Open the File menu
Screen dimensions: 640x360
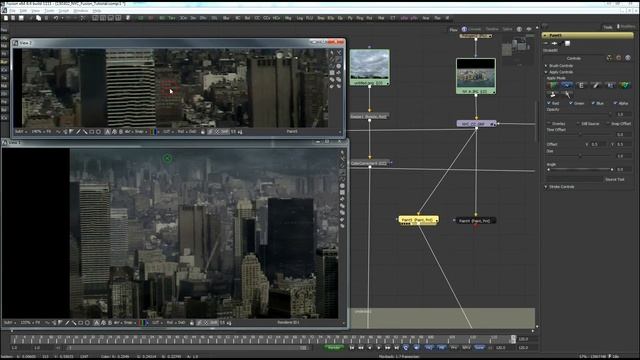[13, 11]
